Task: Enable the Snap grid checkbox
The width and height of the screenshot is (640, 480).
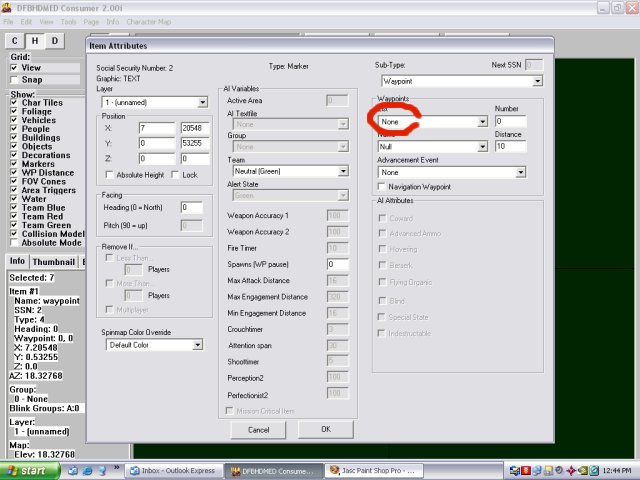Action: [x=14, y=79]
